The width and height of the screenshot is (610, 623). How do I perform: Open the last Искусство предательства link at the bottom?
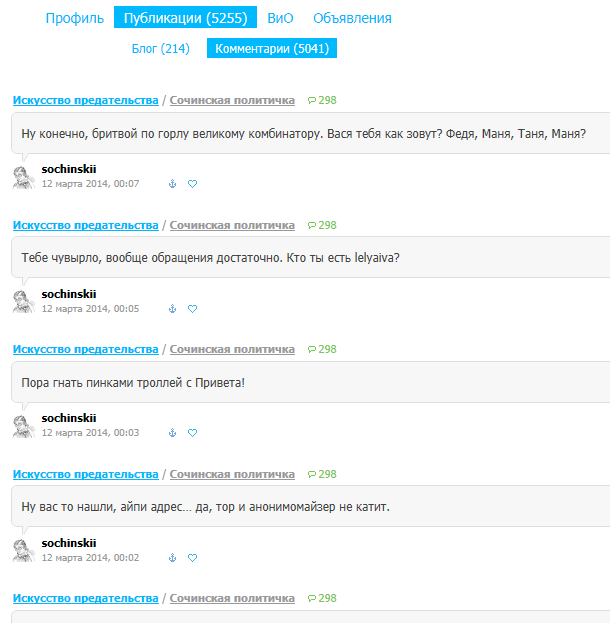point(85,598)
